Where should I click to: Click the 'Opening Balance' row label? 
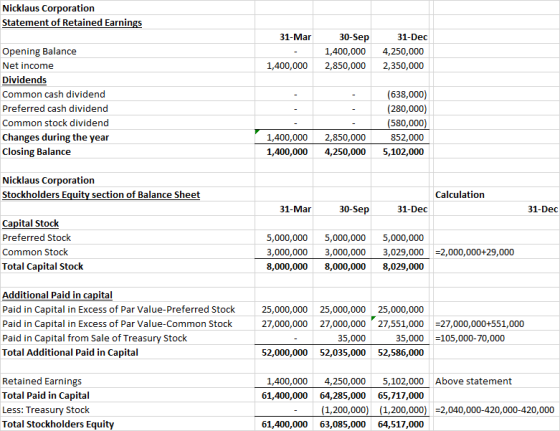39,51
